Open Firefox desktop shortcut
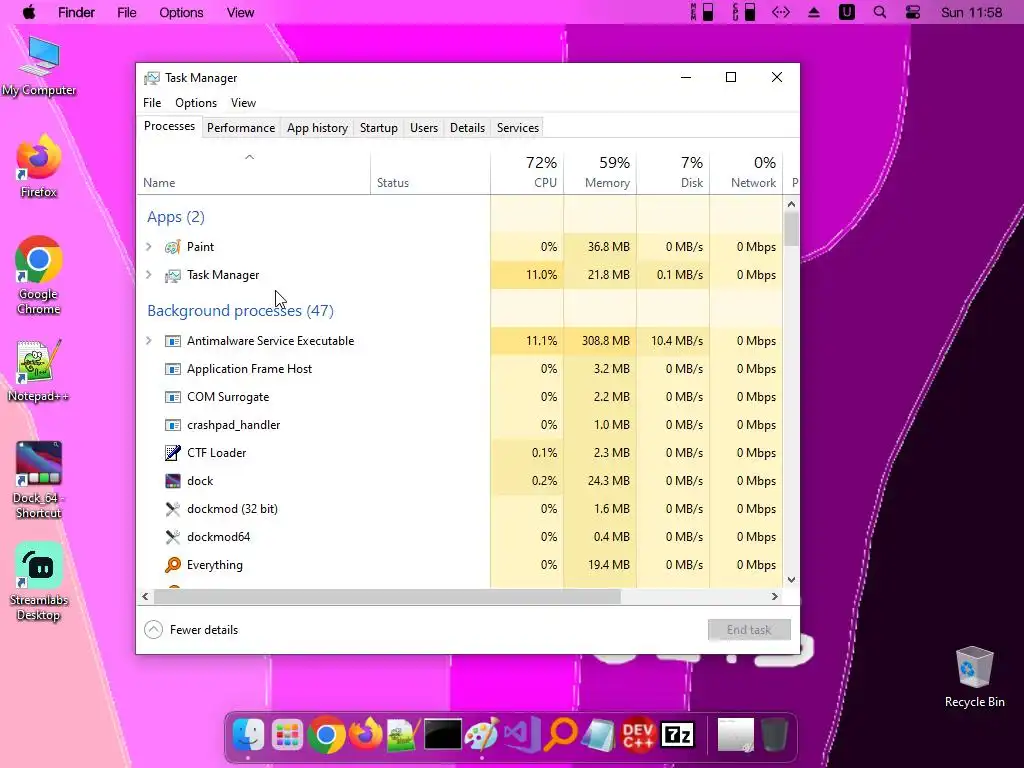This screenshot has height=768, width=1024. click(39, 166)
